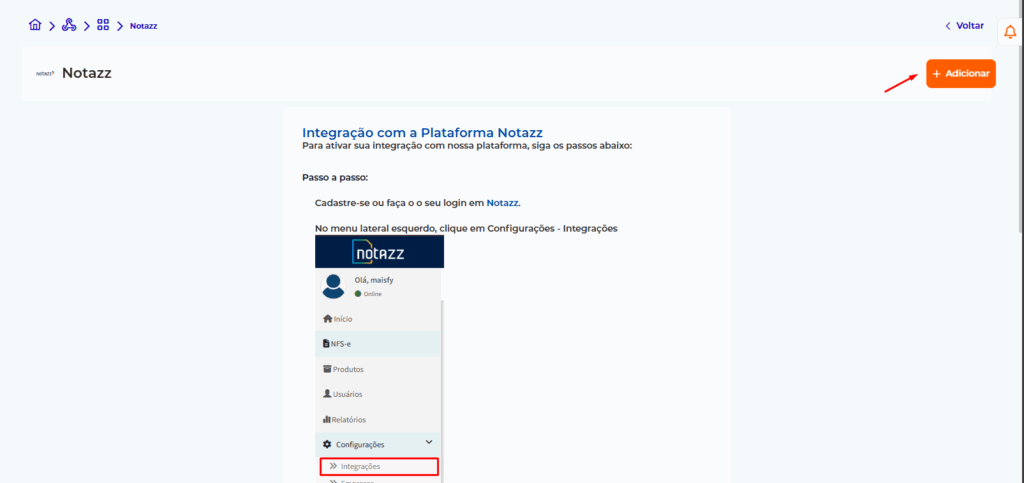
Task: Select the Notazz breadcrumb label
Action: [x=144, y=26]
